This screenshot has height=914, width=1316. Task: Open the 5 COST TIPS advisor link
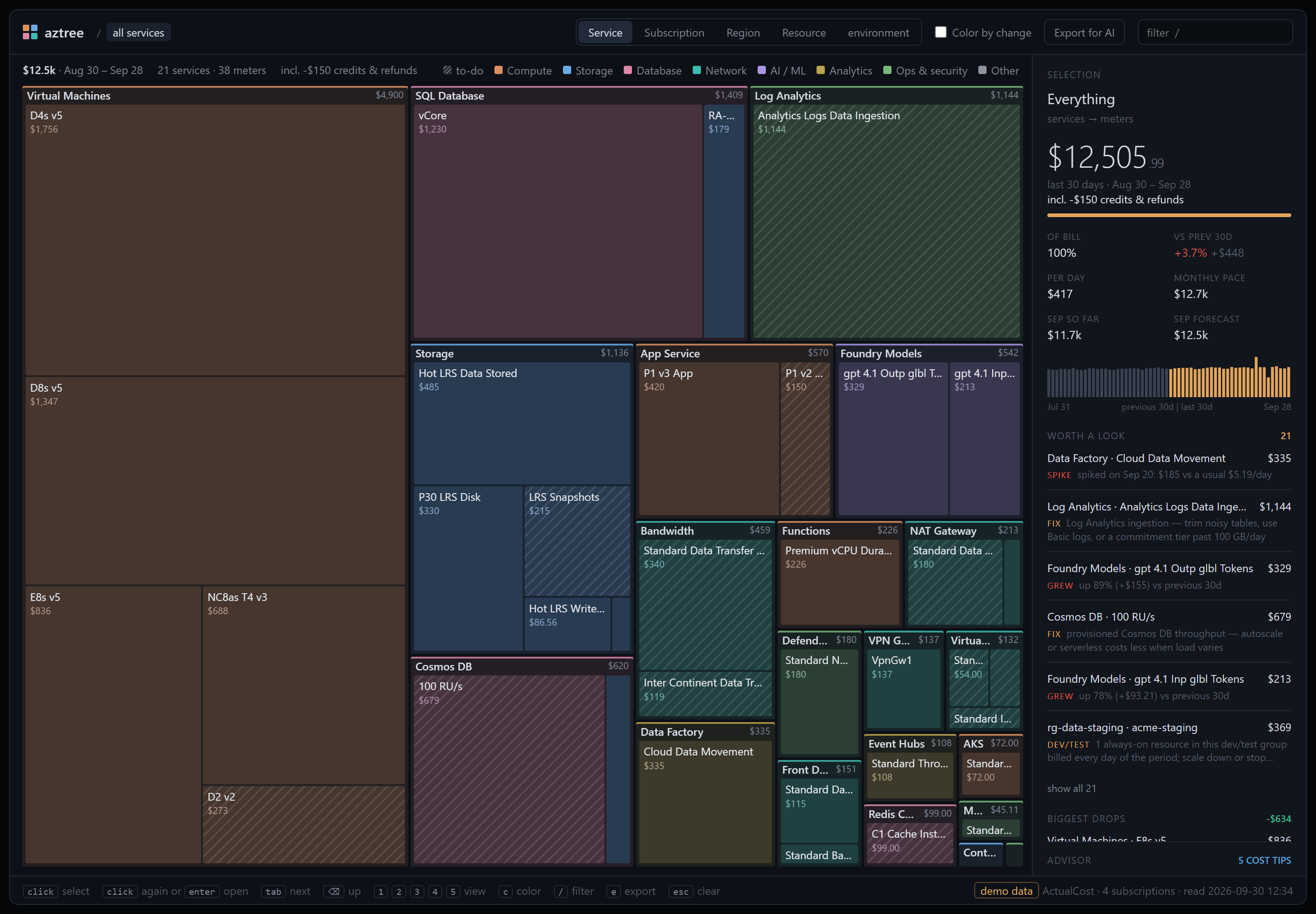[x=1264, y=860]
